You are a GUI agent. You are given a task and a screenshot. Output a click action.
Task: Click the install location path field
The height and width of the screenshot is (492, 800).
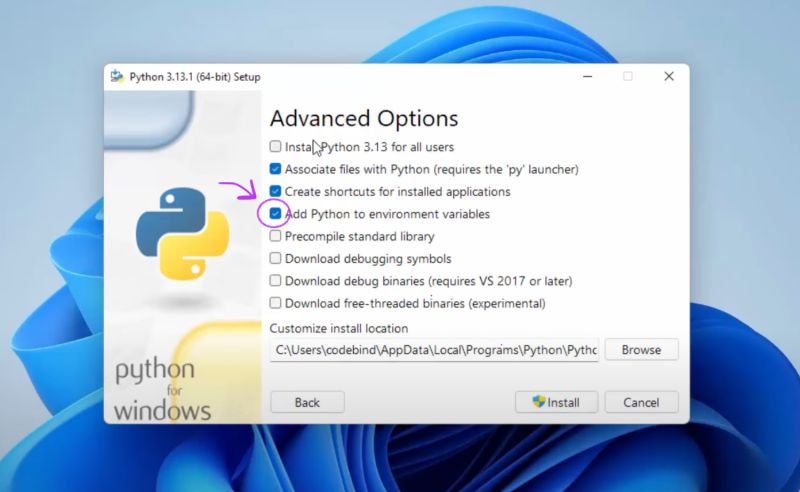coord(434,350)
